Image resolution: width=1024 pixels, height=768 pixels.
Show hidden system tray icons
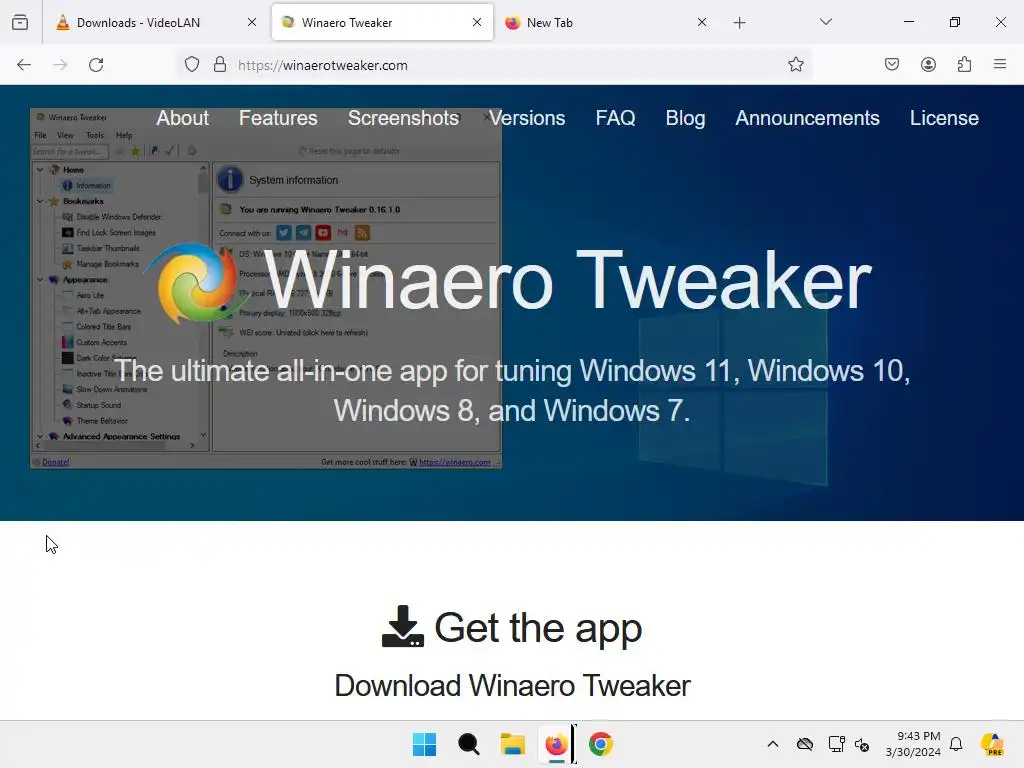pyautogui.click(x=773, y=744)
